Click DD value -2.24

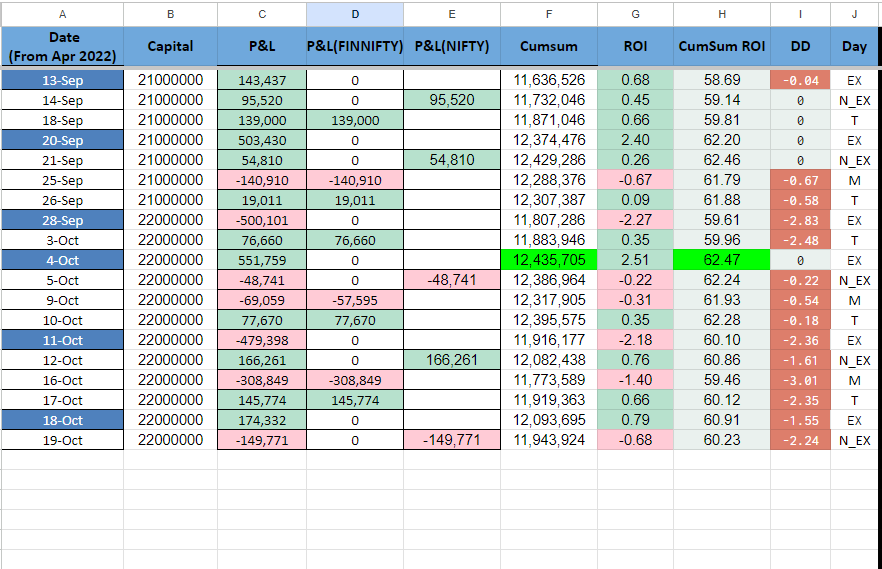[800, 440]
